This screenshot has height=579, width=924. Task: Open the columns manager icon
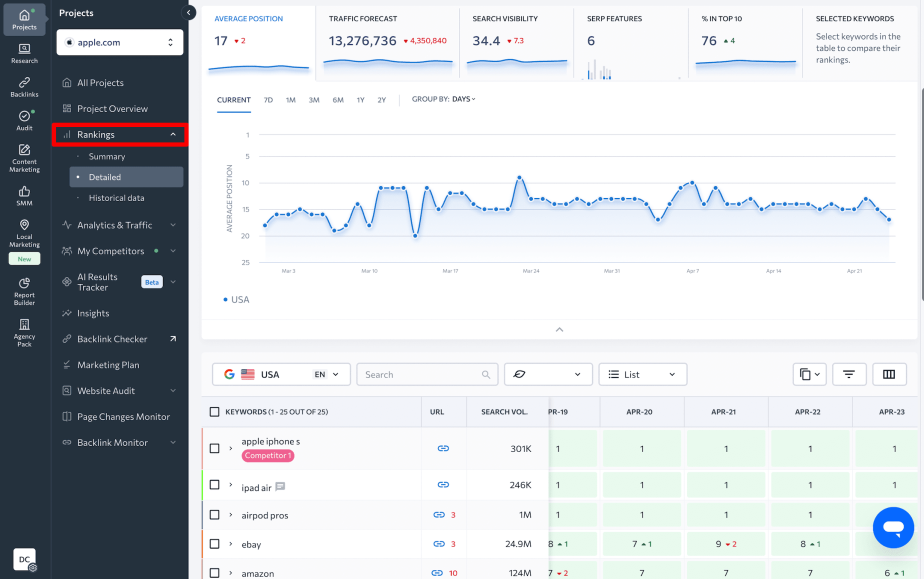click(889, 374)
